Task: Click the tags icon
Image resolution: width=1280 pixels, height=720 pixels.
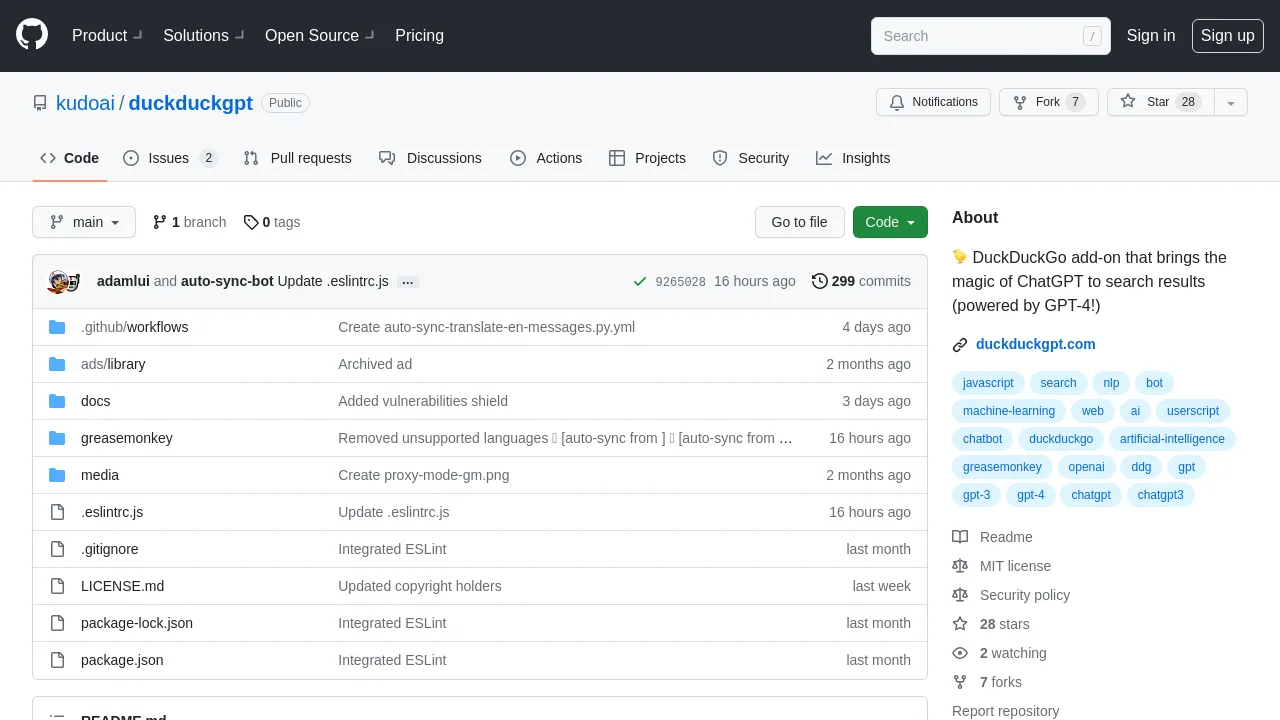Action: 251,222
